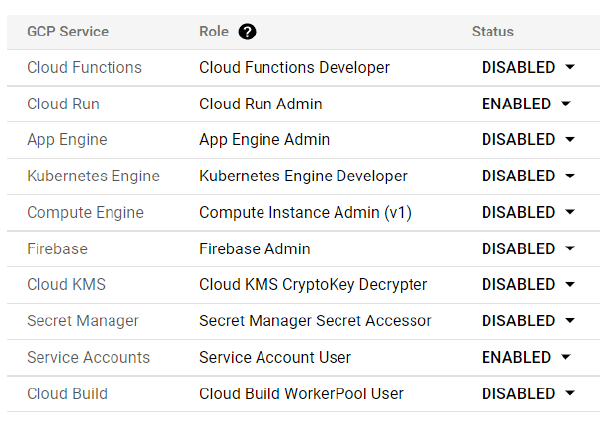Open Service Accounts ENABLED dropdown

[566, 357]
